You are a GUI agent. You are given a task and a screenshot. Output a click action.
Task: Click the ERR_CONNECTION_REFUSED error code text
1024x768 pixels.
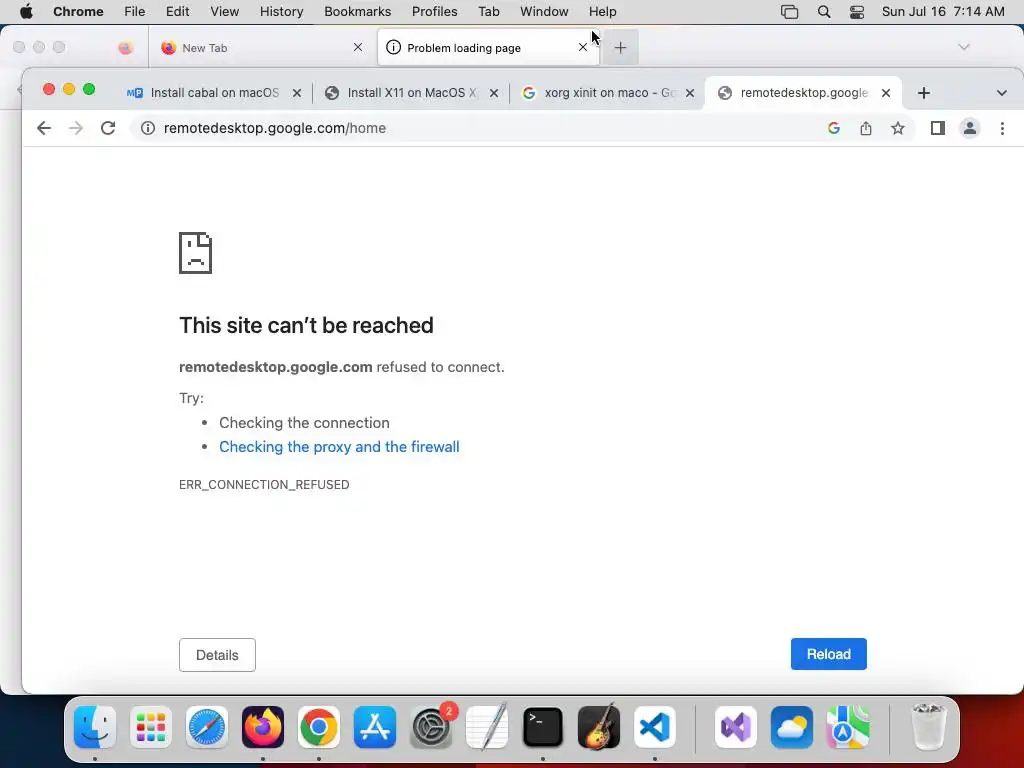click(x=264, y=485)
